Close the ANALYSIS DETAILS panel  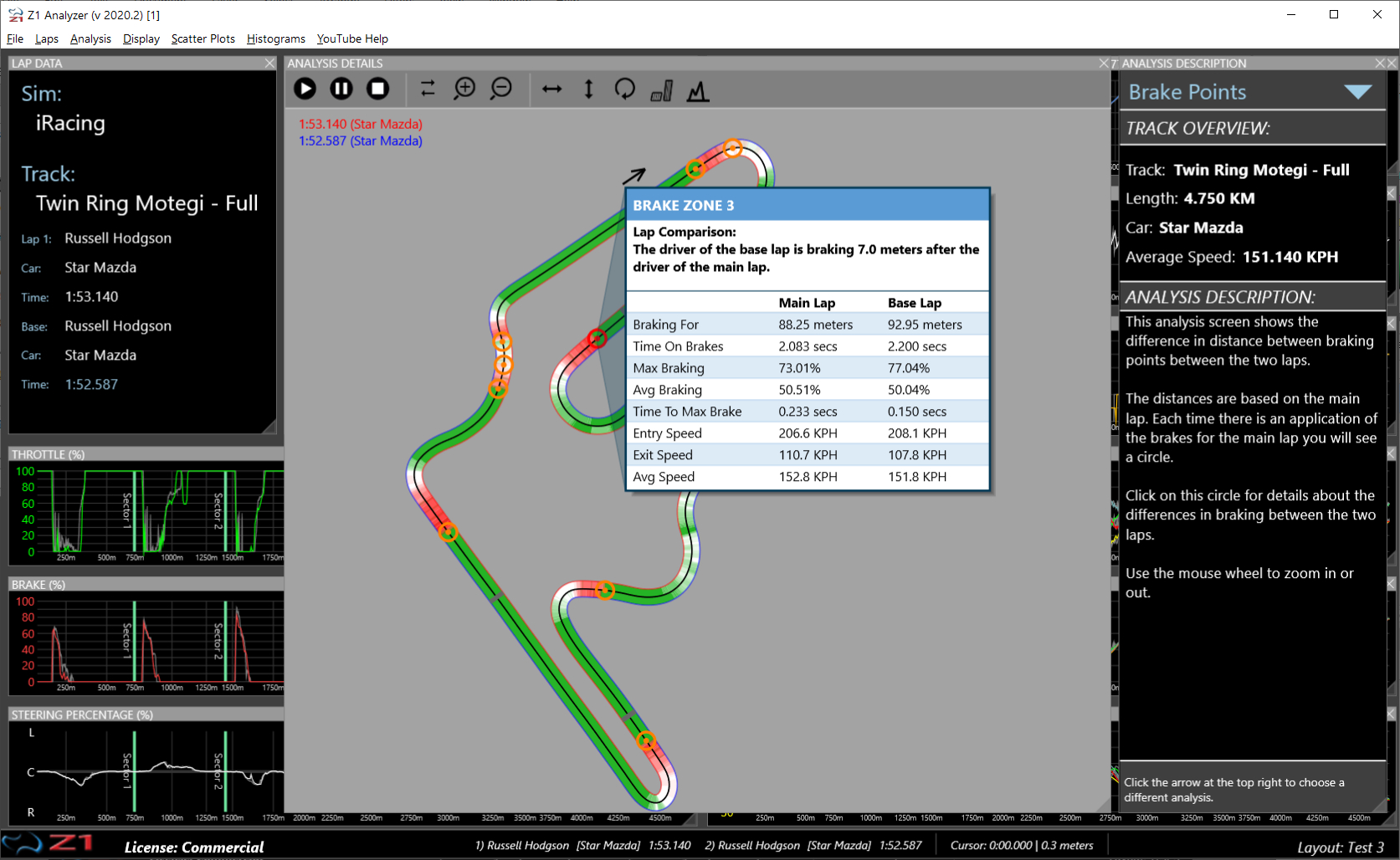tap(1104, 63)
